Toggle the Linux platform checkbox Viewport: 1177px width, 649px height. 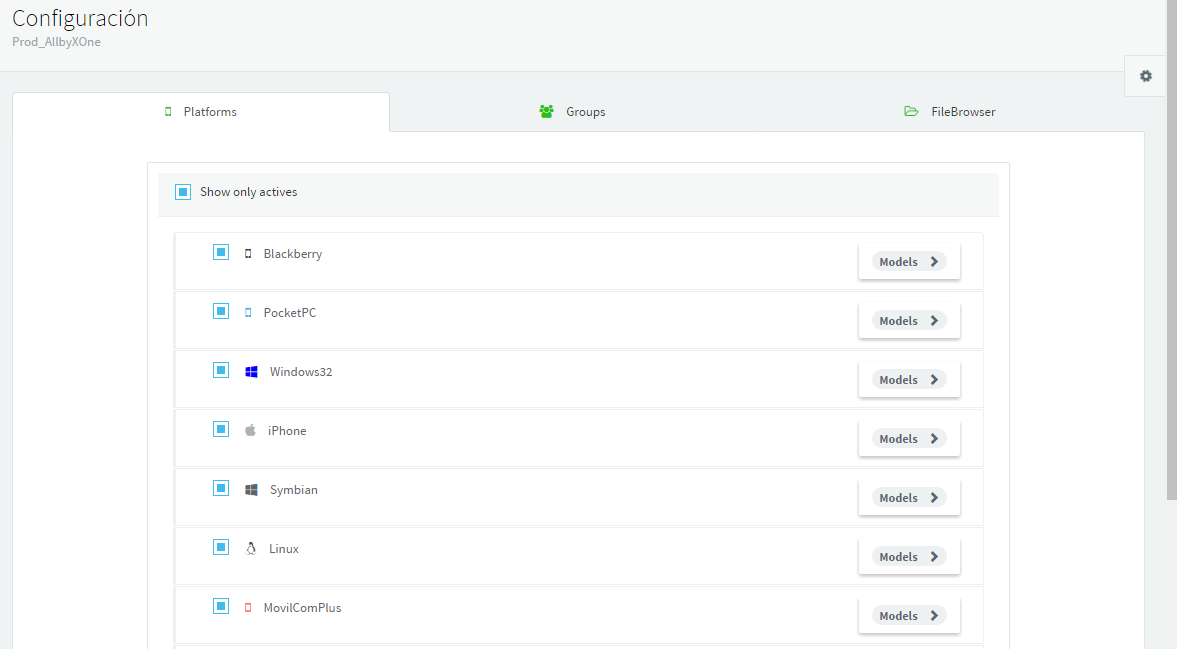221,547
